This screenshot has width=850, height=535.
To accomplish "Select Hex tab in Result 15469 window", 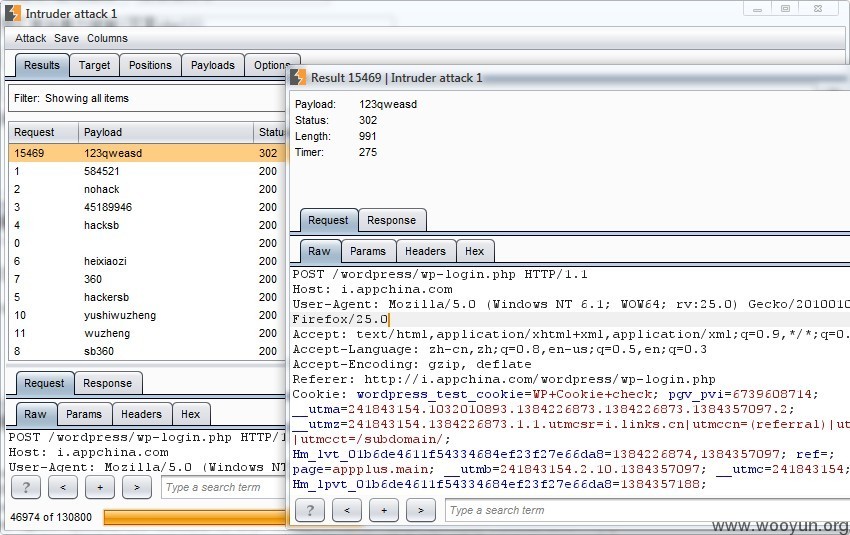I will pos(474,251).
